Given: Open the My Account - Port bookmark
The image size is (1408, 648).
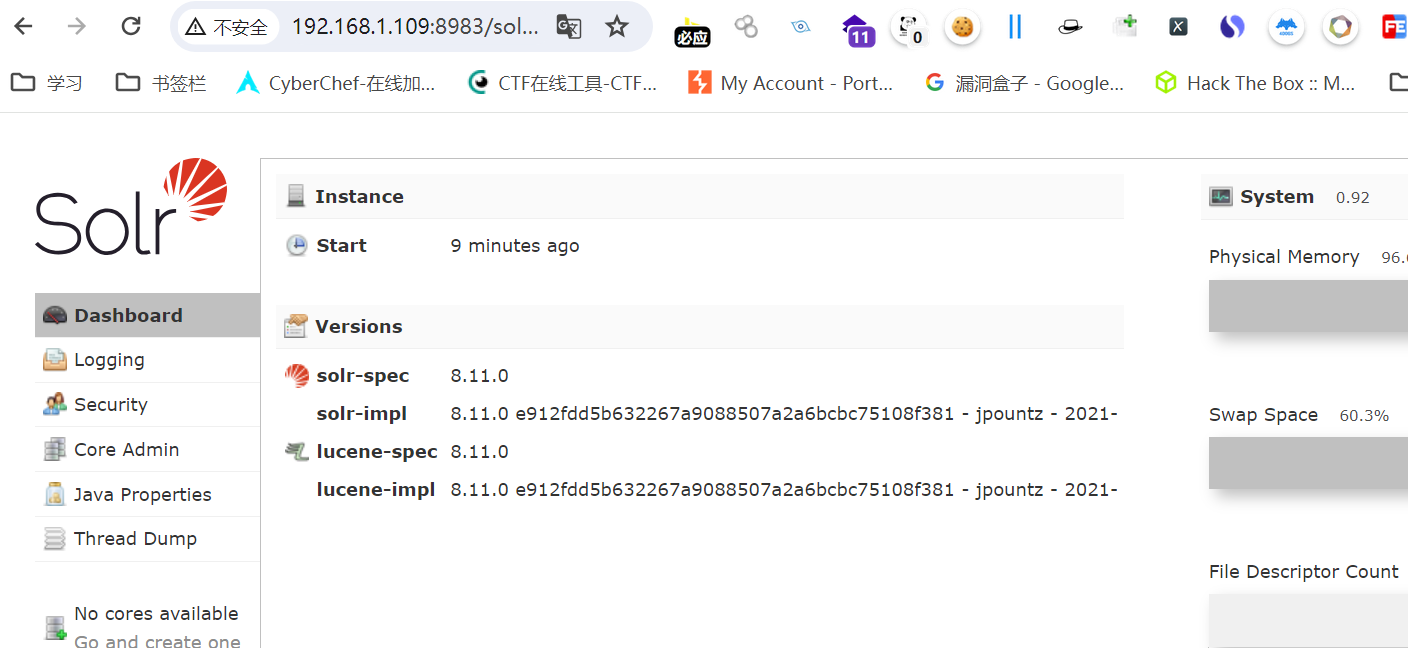Looking at the screenshot, I should (x=791, y=83).
